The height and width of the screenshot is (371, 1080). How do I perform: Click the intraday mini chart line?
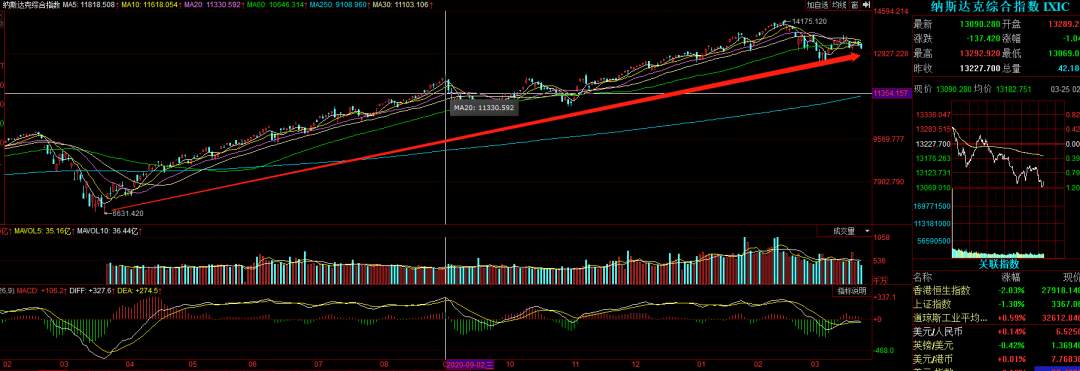coord(997,158)
